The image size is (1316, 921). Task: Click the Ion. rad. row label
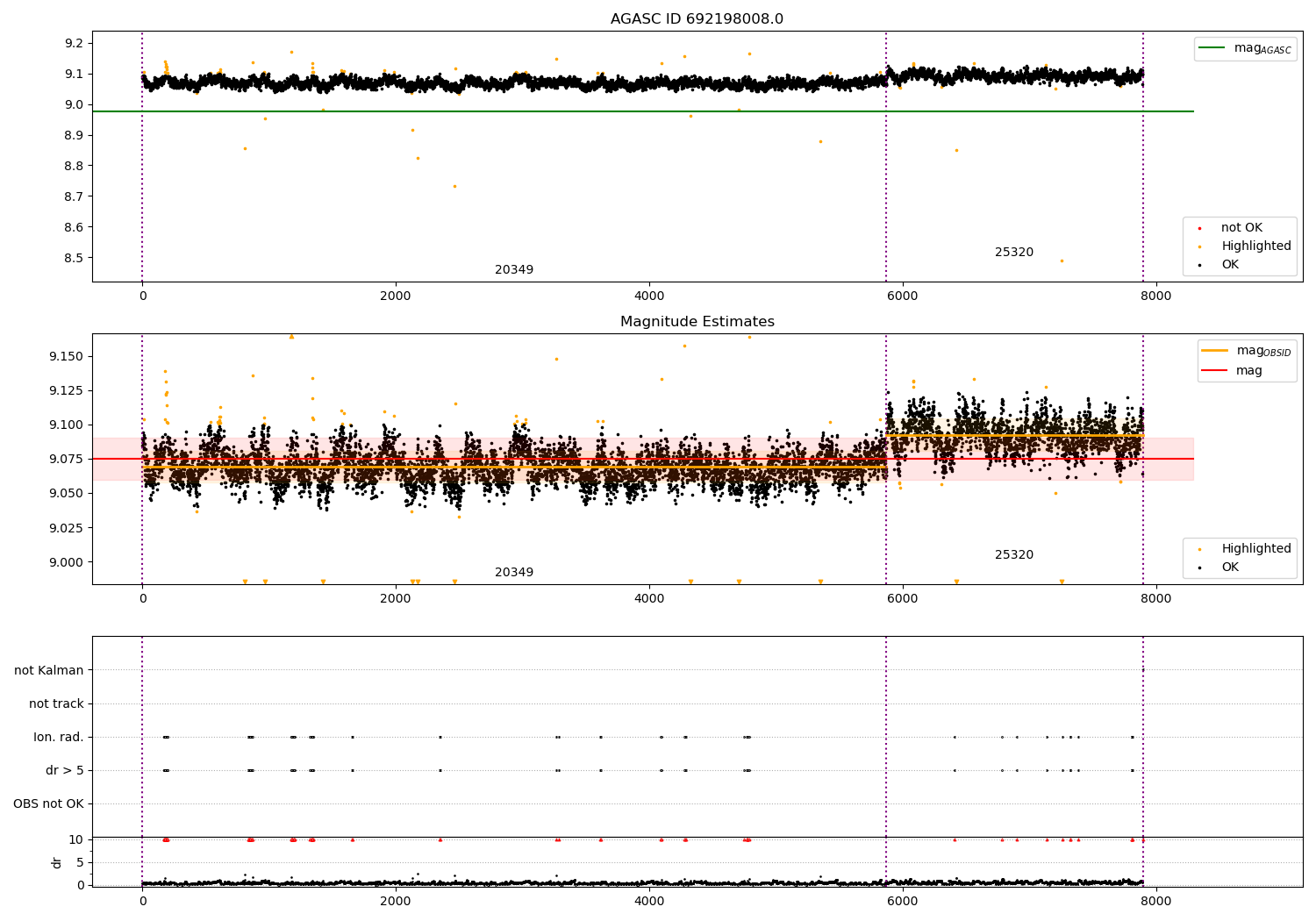[59, 737]
